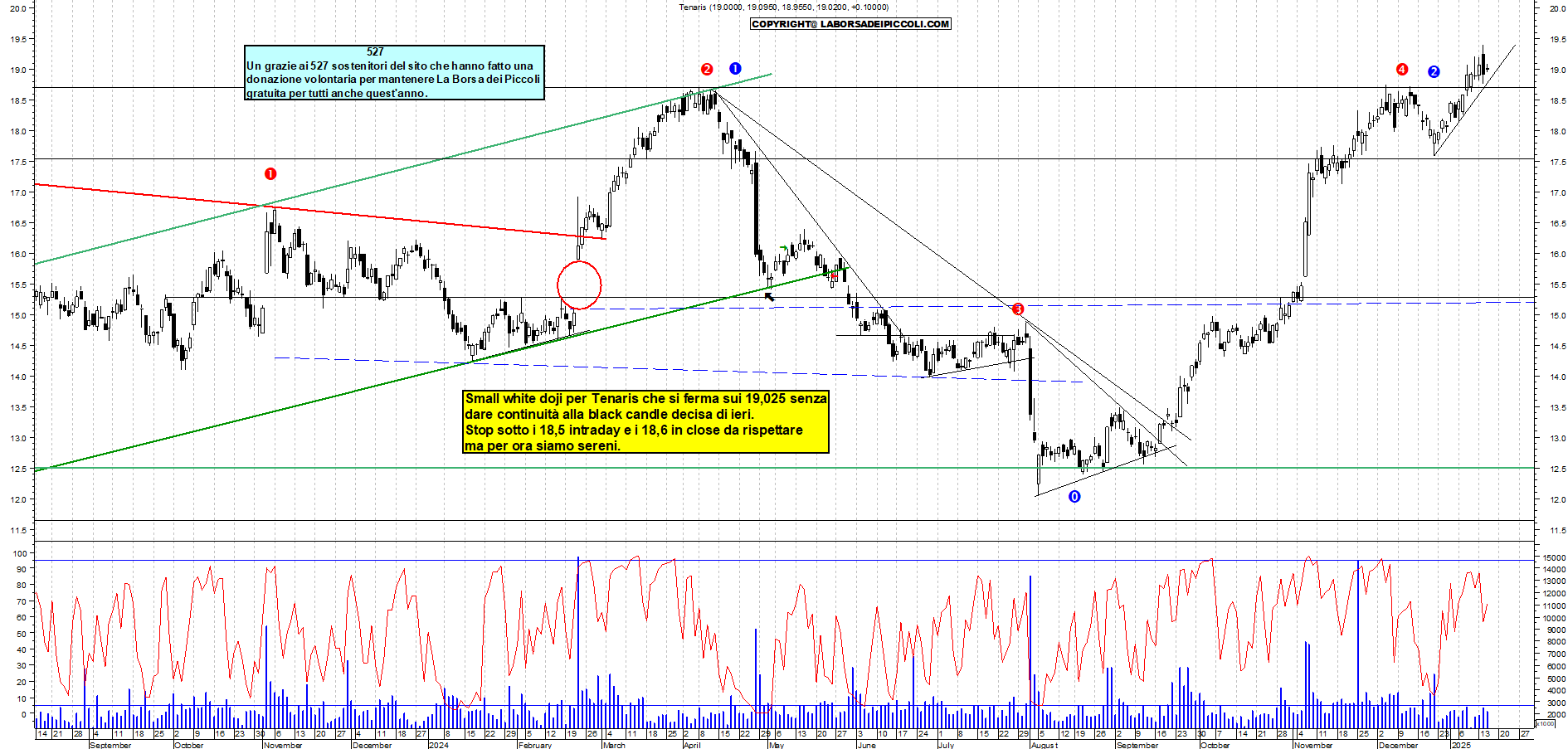This screenshot has width=1568, height=749.
Task: Click the August month label
Action: pos(1045,745)
